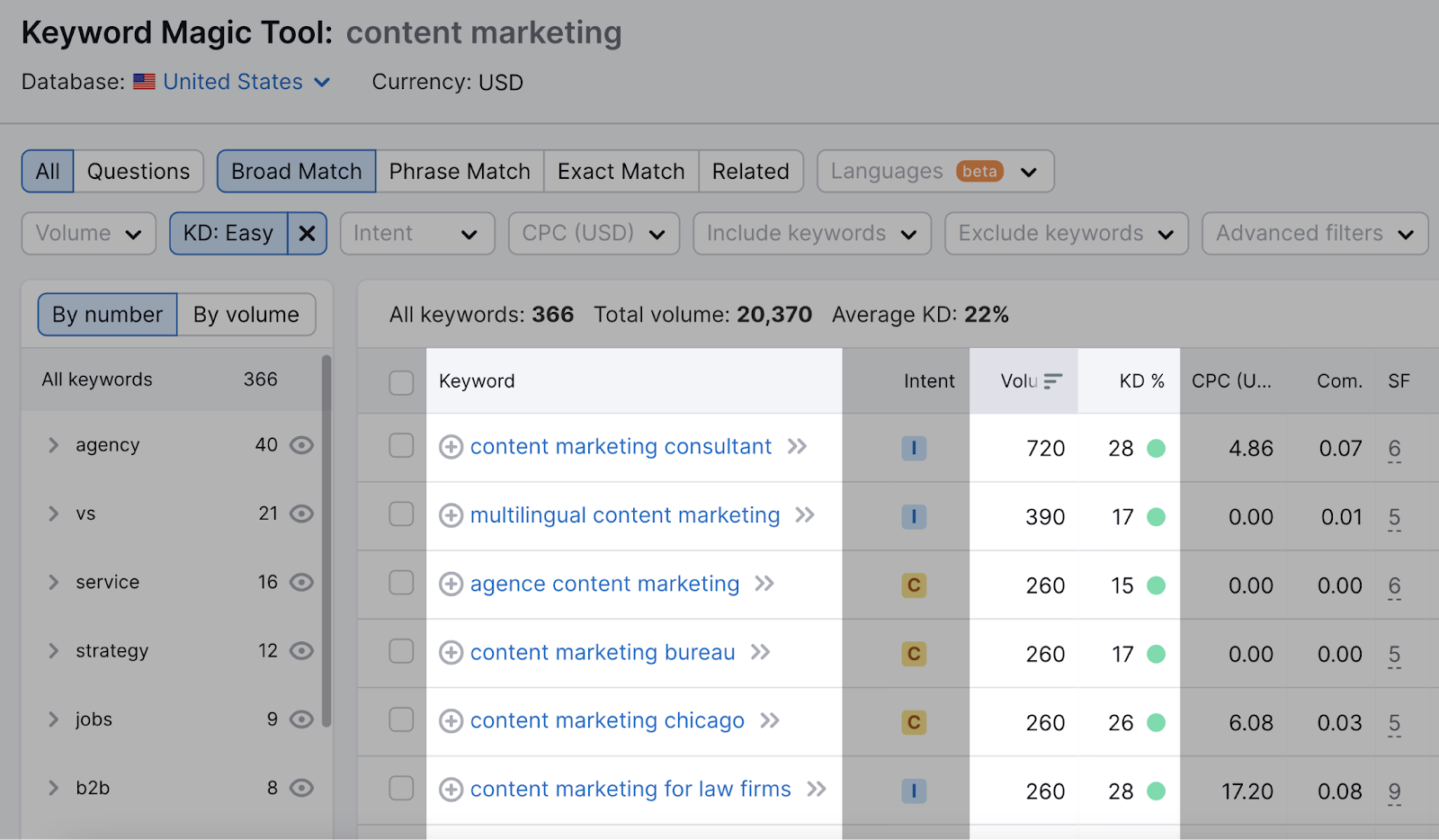
Task: Click Informational intent badge for content marketing consultant
Action: [x=914, y=448]
